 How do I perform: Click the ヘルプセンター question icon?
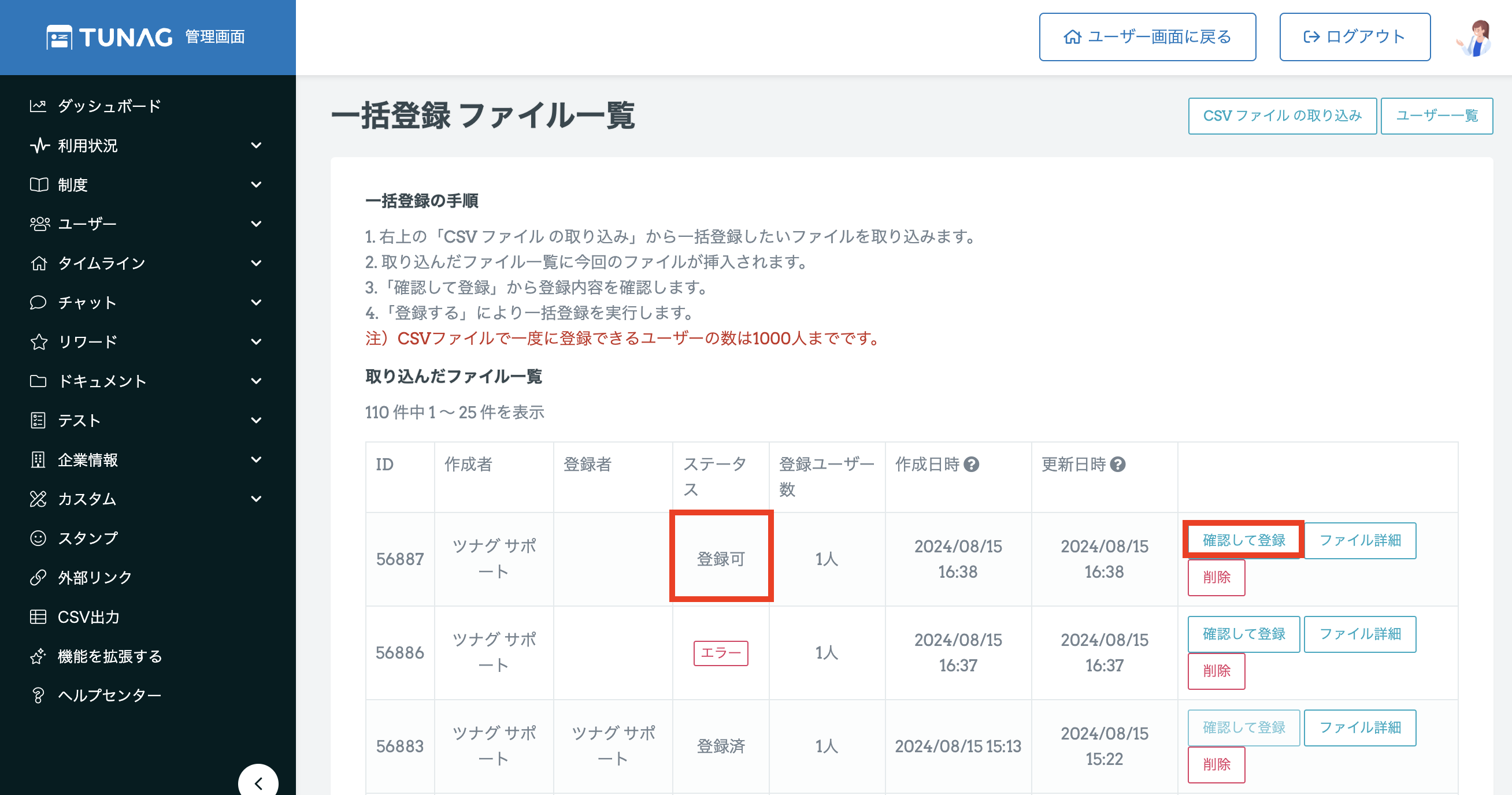pyautogui.click(x=38, y=695)
